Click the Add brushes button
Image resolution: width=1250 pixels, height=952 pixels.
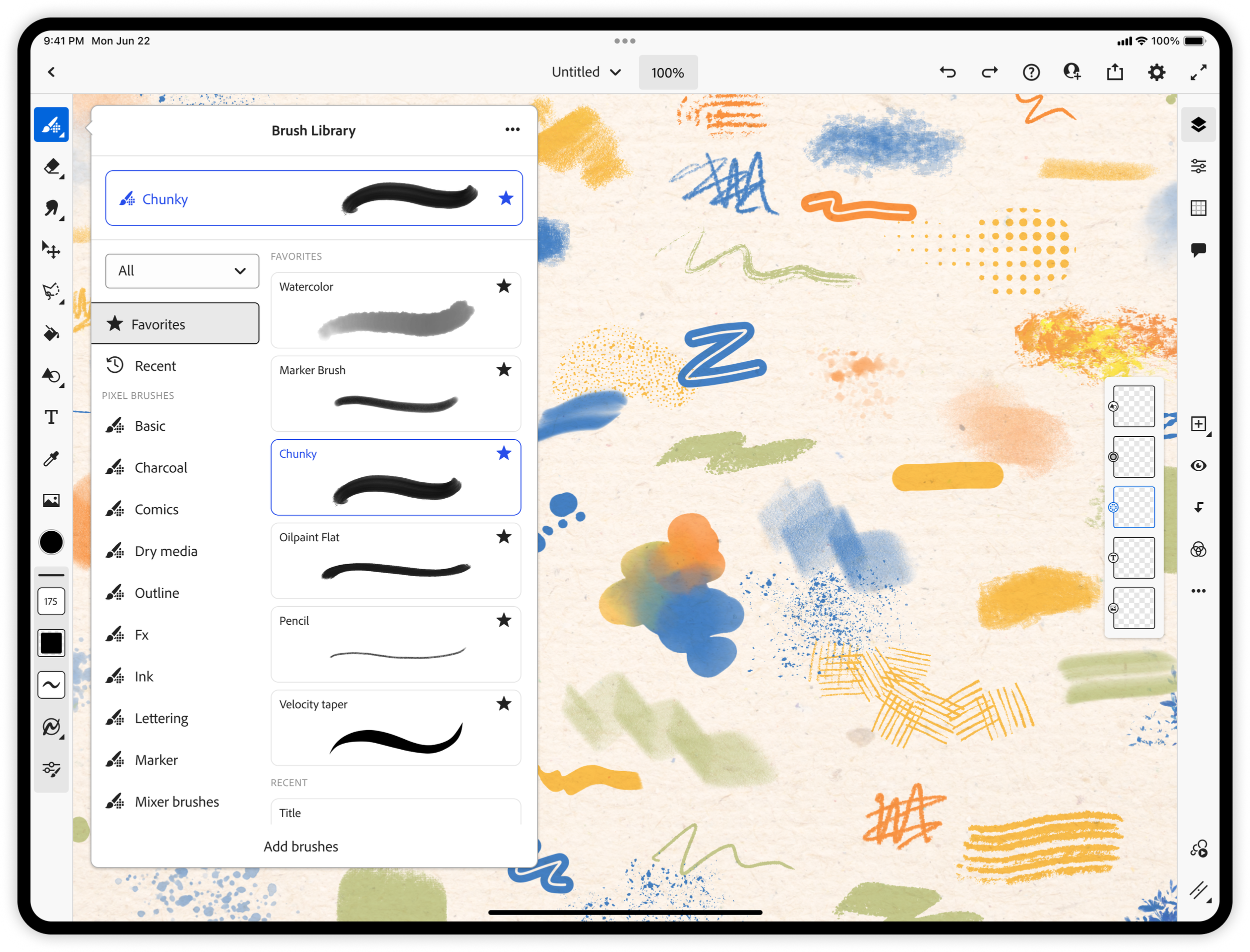[300, 846]
